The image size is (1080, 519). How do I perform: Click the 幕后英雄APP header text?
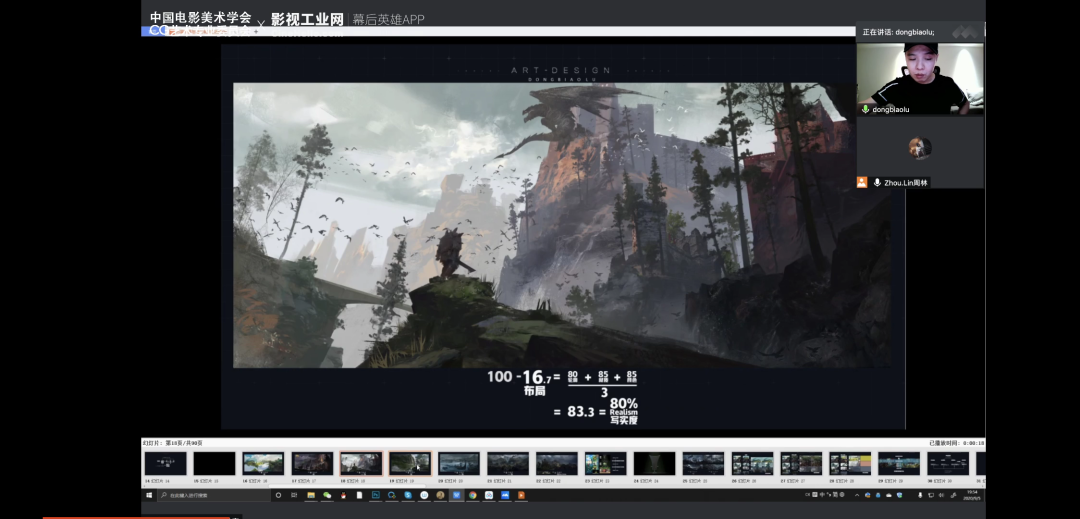coord(388,19)
